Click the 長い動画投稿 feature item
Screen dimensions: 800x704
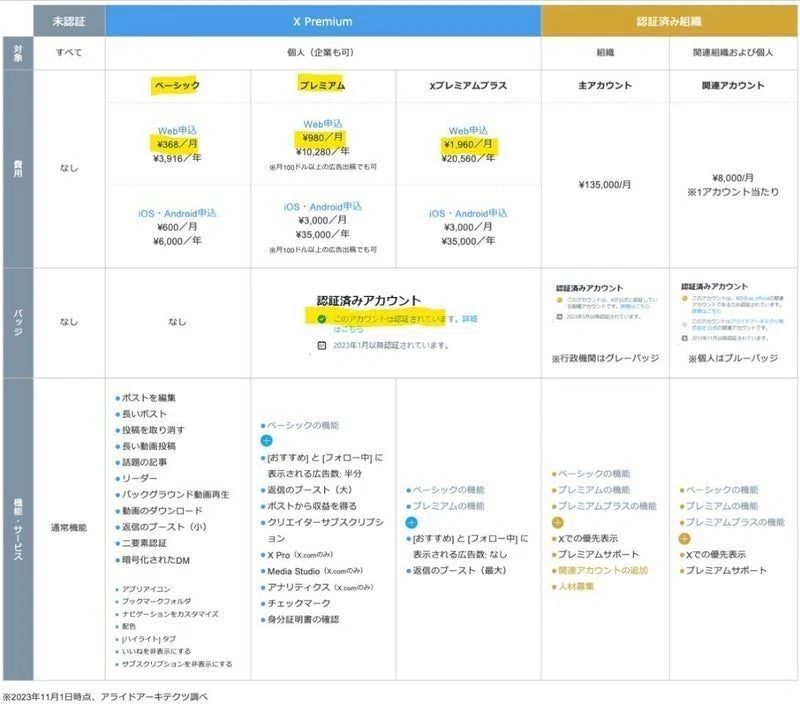coord(148,446)
